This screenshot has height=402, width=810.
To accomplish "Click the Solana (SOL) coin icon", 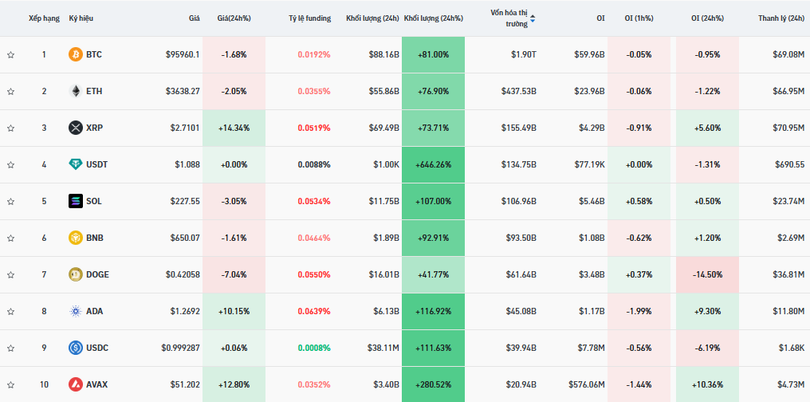I will pyautogui.click(x=75, y=201).
